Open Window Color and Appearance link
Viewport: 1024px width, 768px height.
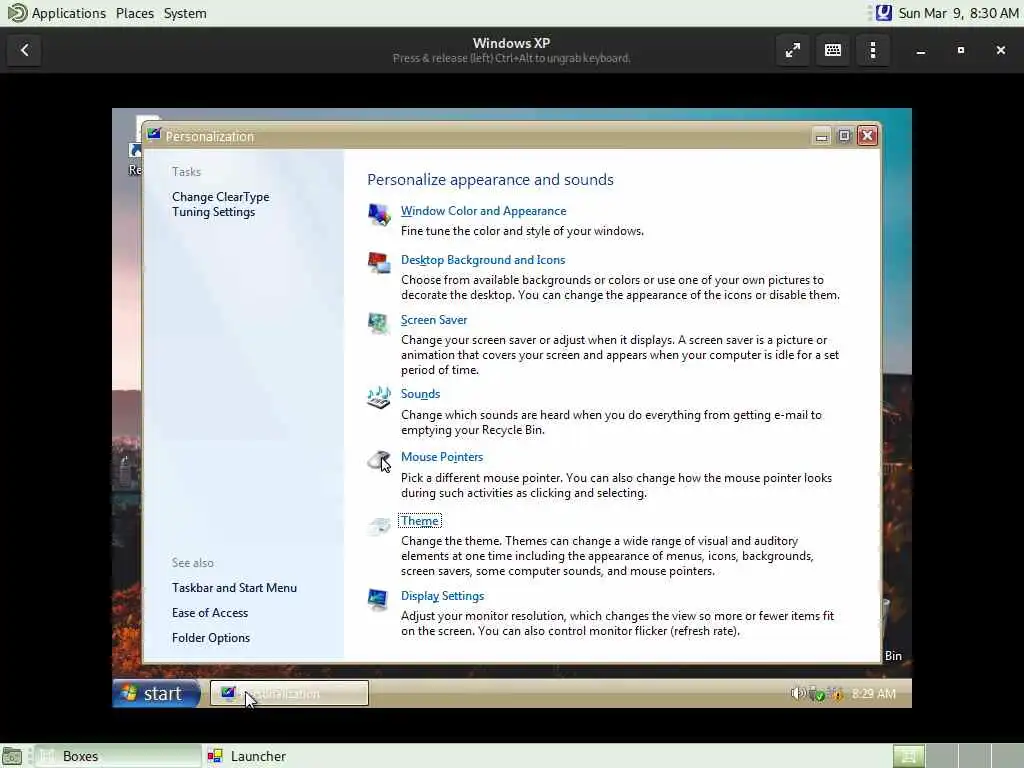click(x=483, y=211)
